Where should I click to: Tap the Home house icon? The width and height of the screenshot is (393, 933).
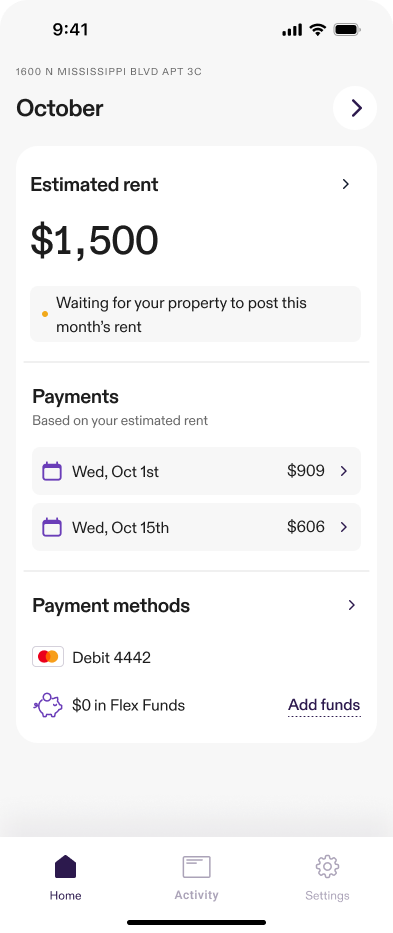click(x=66, y=866)
